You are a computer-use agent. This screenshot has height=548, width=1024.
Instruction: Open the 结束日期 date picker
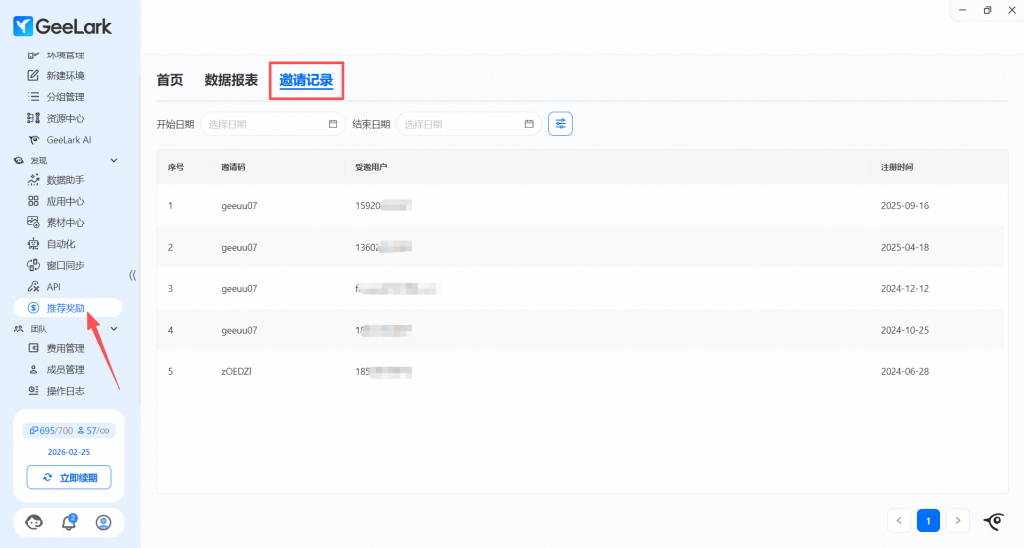tap(469, 124)
